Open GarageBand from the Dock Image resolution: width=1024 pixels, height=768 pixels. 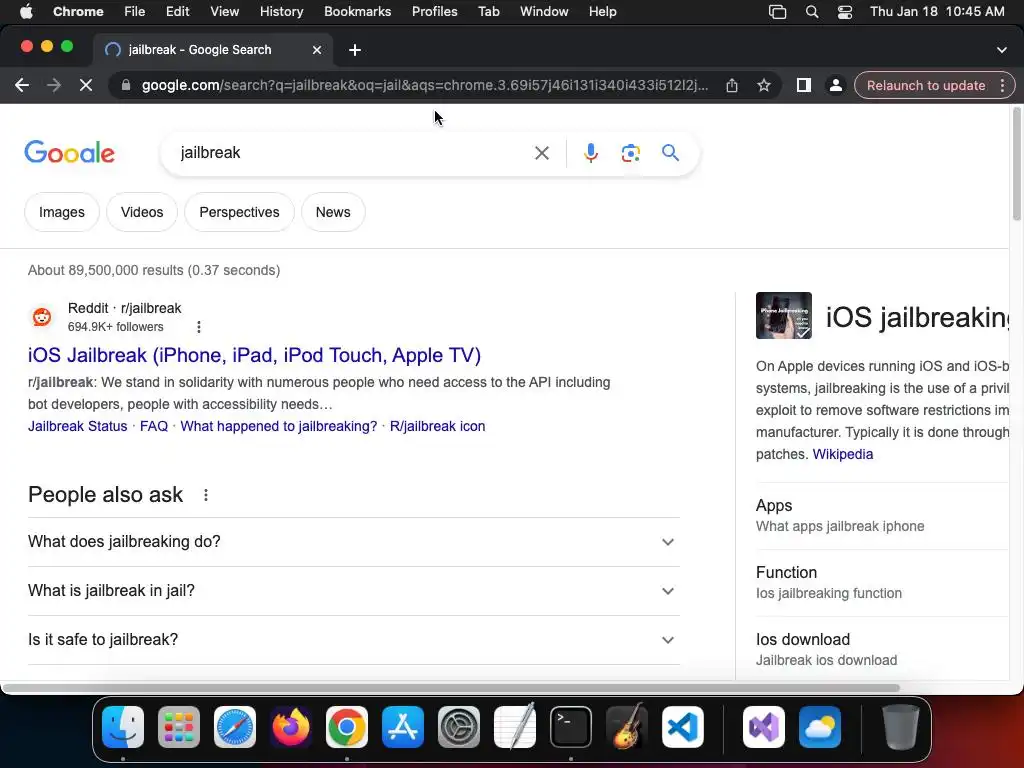(x=627, y=727)
